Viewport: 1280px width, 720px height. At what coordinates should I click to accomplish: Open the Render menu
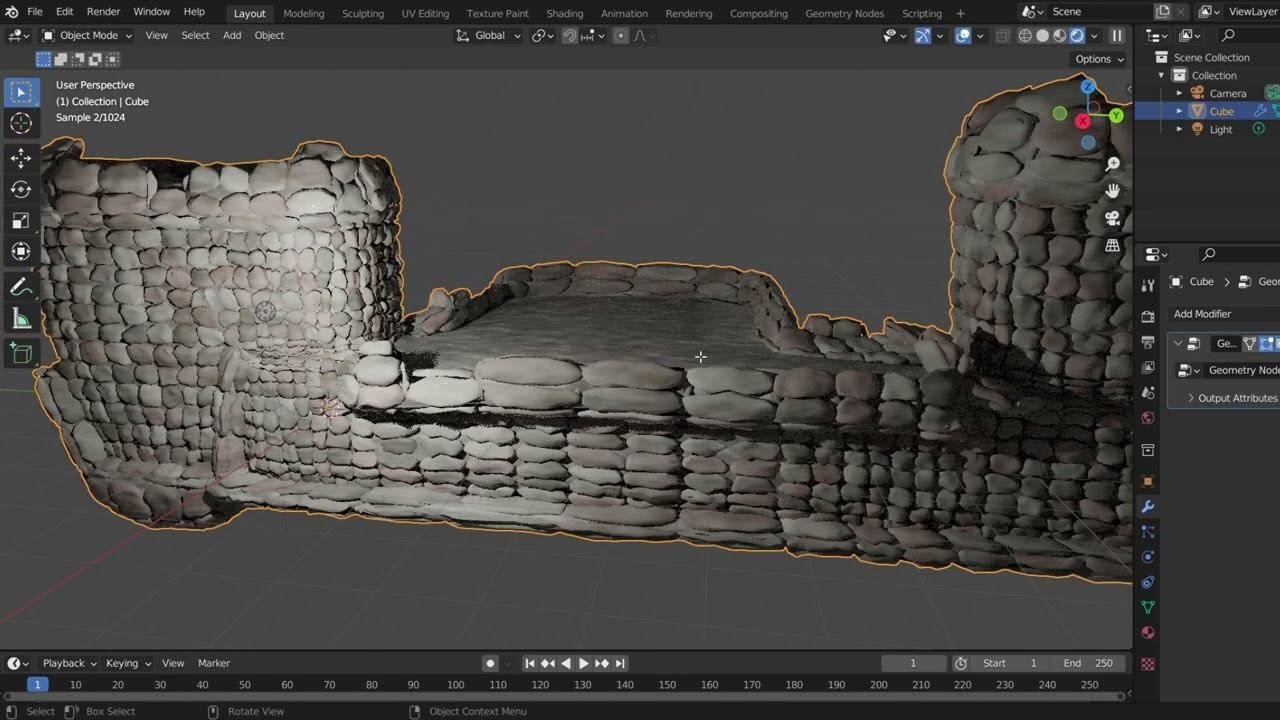[x=103, y=12]
